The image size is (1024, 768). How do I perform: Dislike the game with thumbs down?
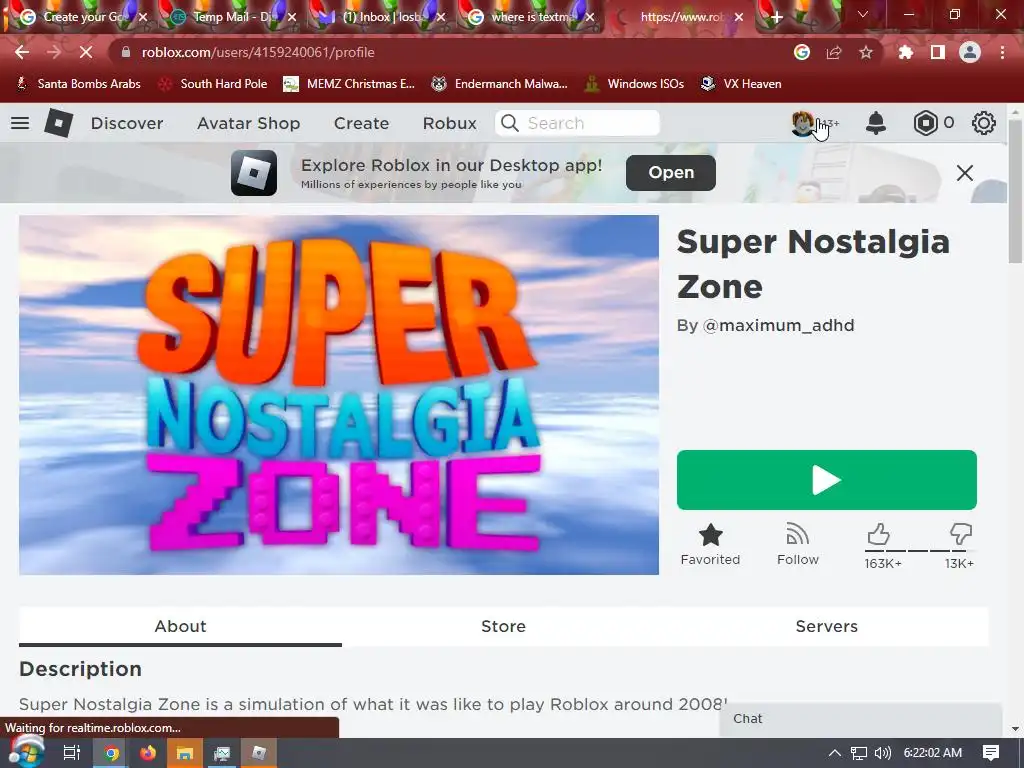[x=961, y=534]
